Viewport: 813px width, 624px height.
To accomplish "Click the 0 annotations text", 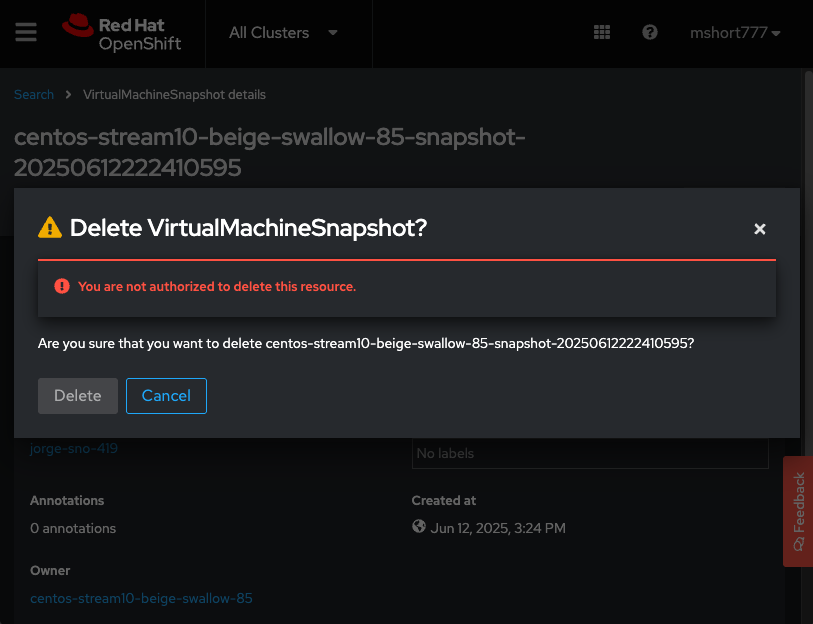I will (73, 528).
